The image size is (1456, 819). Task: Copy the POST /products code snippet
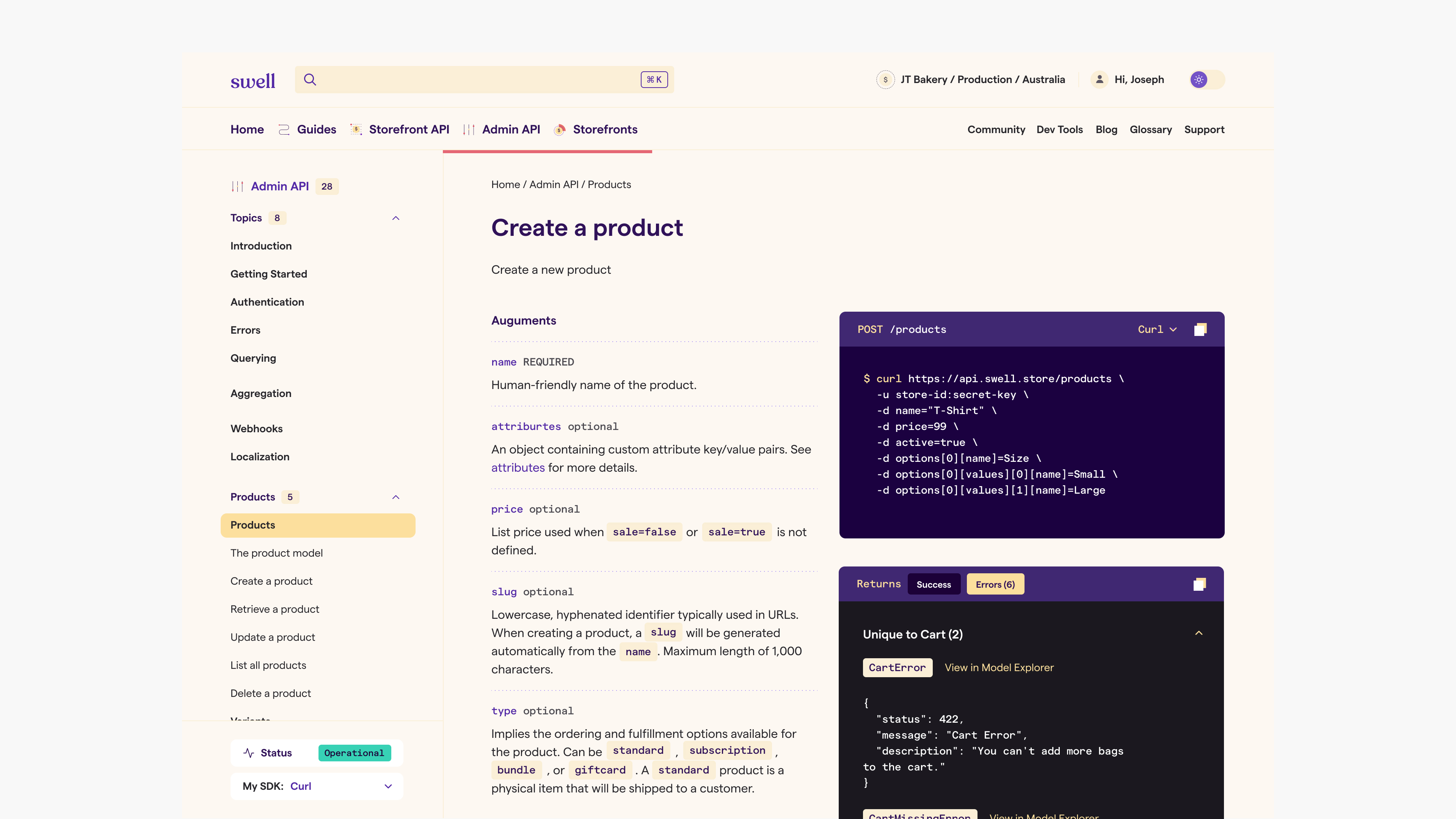point(1200,329)
